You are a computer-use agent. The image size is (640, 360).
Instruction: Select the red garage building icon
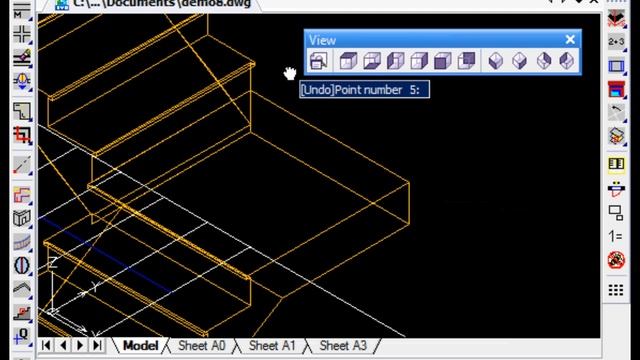(616, 89)
